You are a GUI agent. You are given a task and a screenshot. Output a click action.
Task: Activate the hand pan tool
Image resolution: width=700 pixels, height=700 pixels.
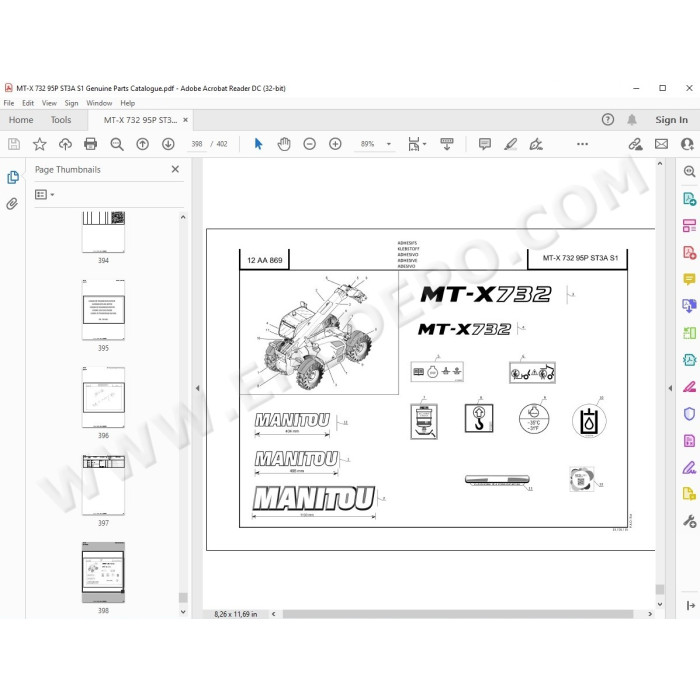click(x=284, y=144)
